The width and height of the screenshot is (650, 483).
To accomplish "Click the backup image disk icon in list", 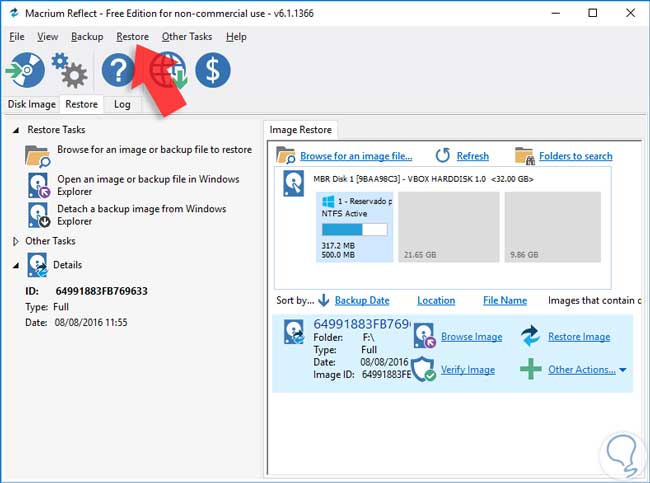I will 293,332.
